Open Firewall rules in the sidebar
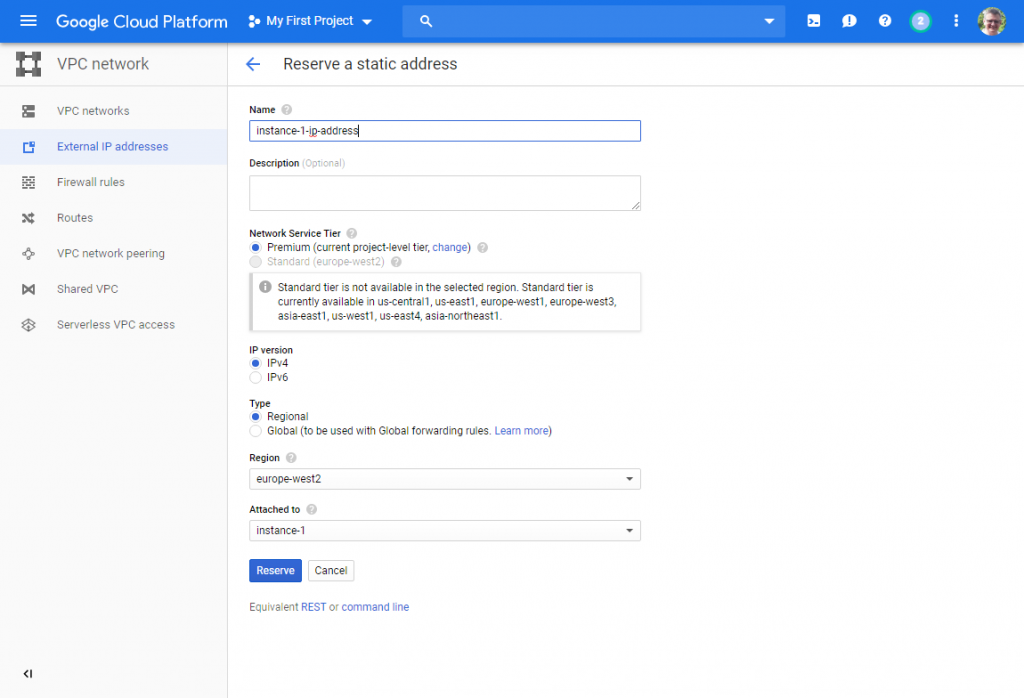The height and width of the screenshot is (698, 1024). pyautogui.click(x=114, y=182)
